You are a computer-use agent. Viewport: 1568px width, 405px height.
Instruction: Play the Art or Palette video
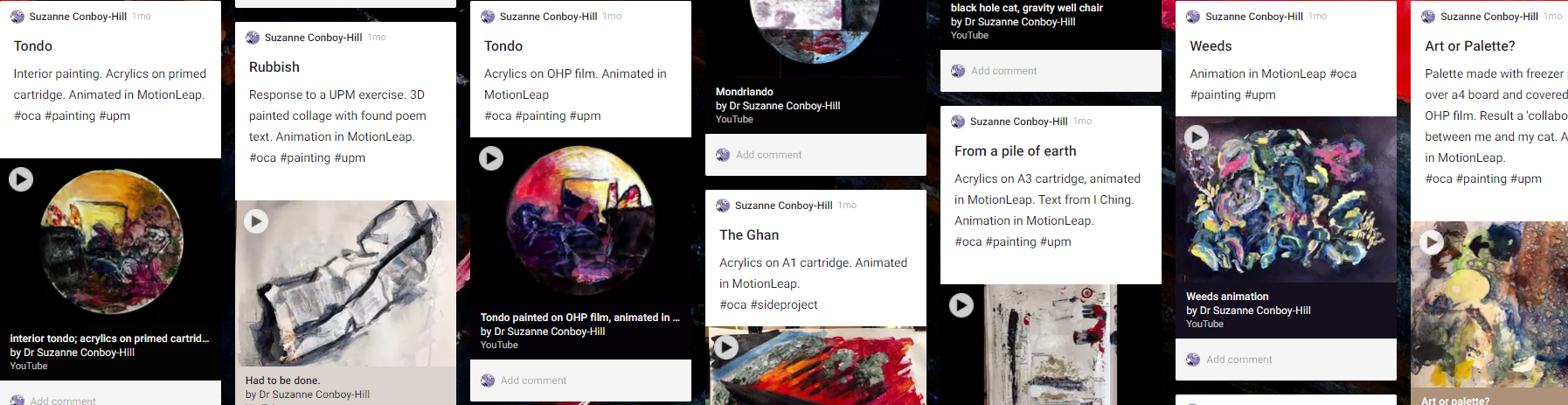tap(1432, 242)
